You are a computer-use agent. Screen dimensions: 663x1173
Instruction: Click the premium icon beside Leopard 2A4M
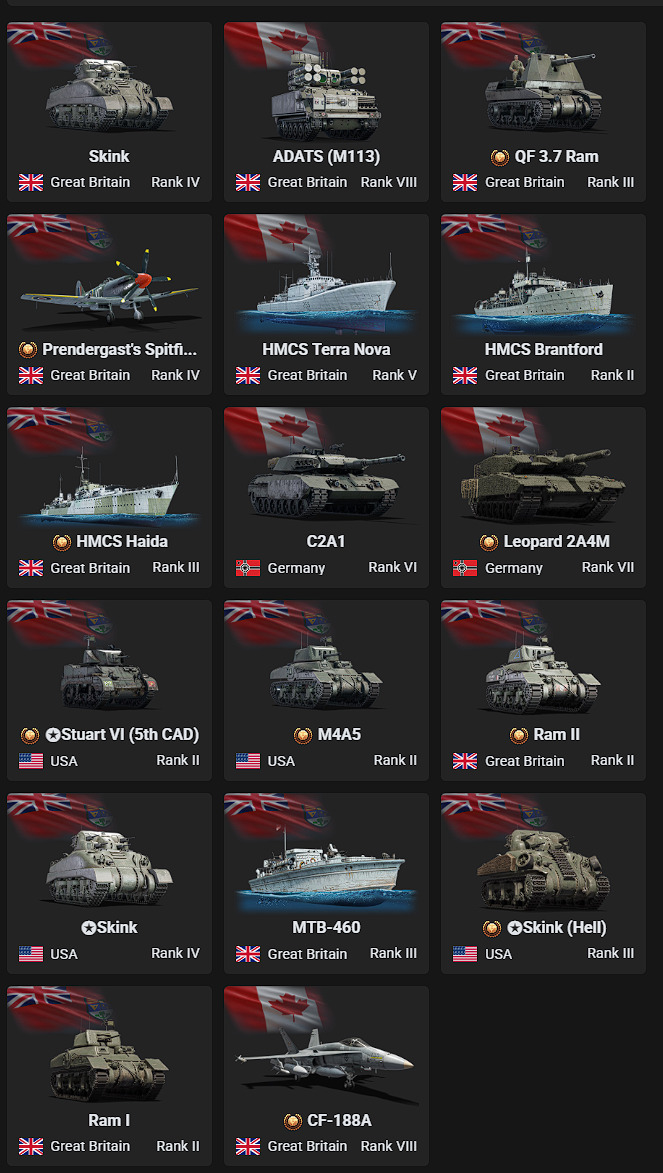tap(489, 542)
